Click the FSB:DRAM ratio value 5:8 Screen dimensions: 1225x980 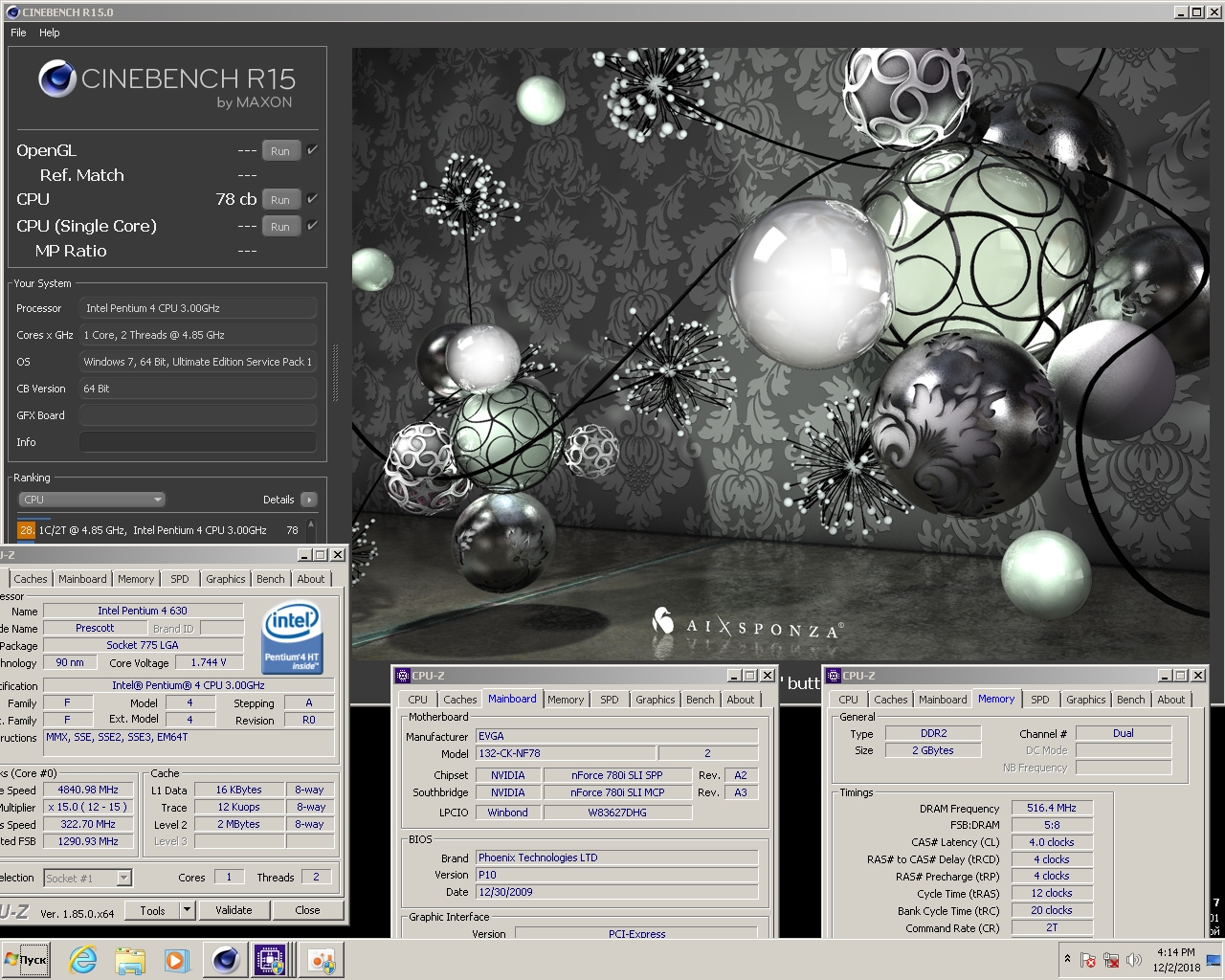point(1052,825)
